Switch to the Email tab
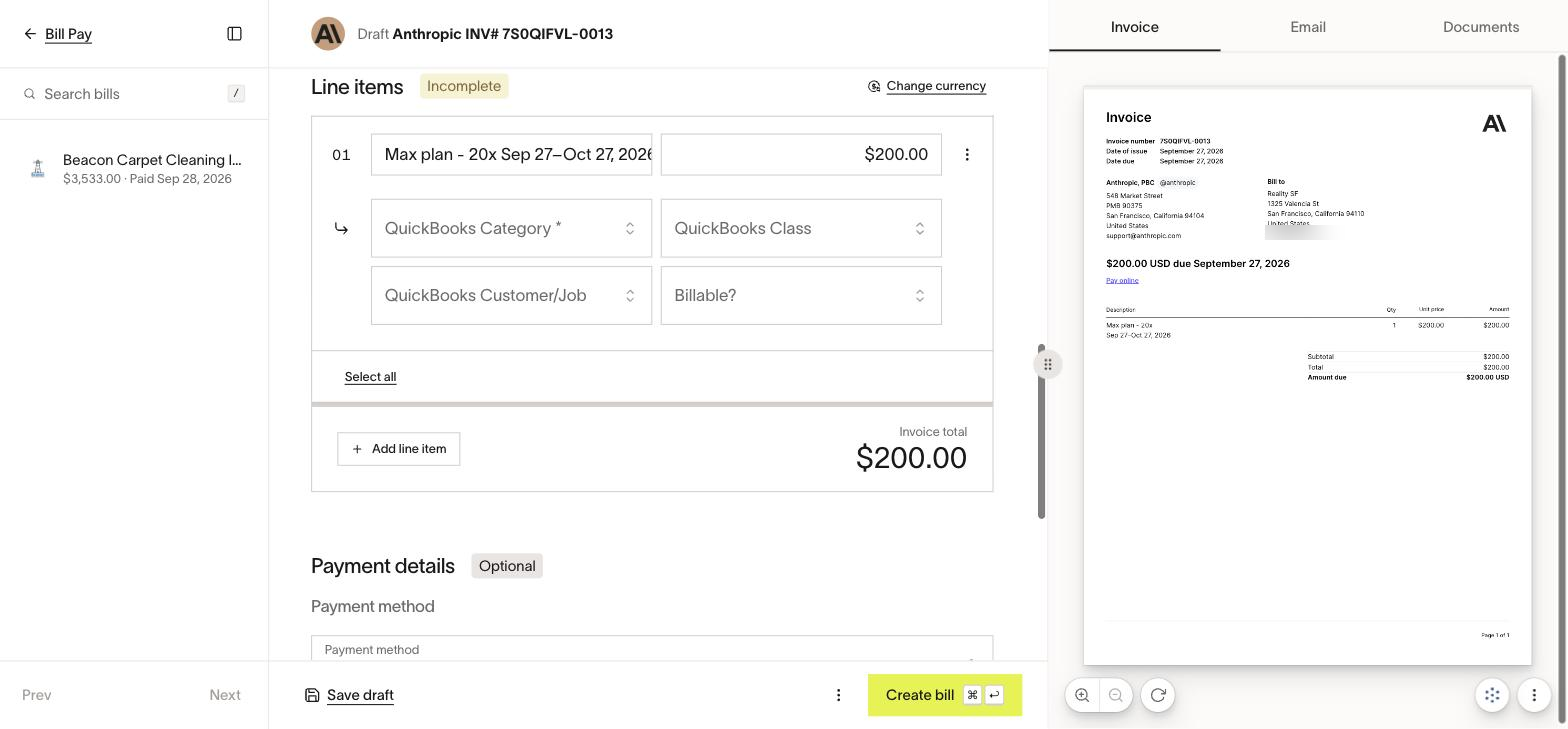 (x=1308, y=27)
